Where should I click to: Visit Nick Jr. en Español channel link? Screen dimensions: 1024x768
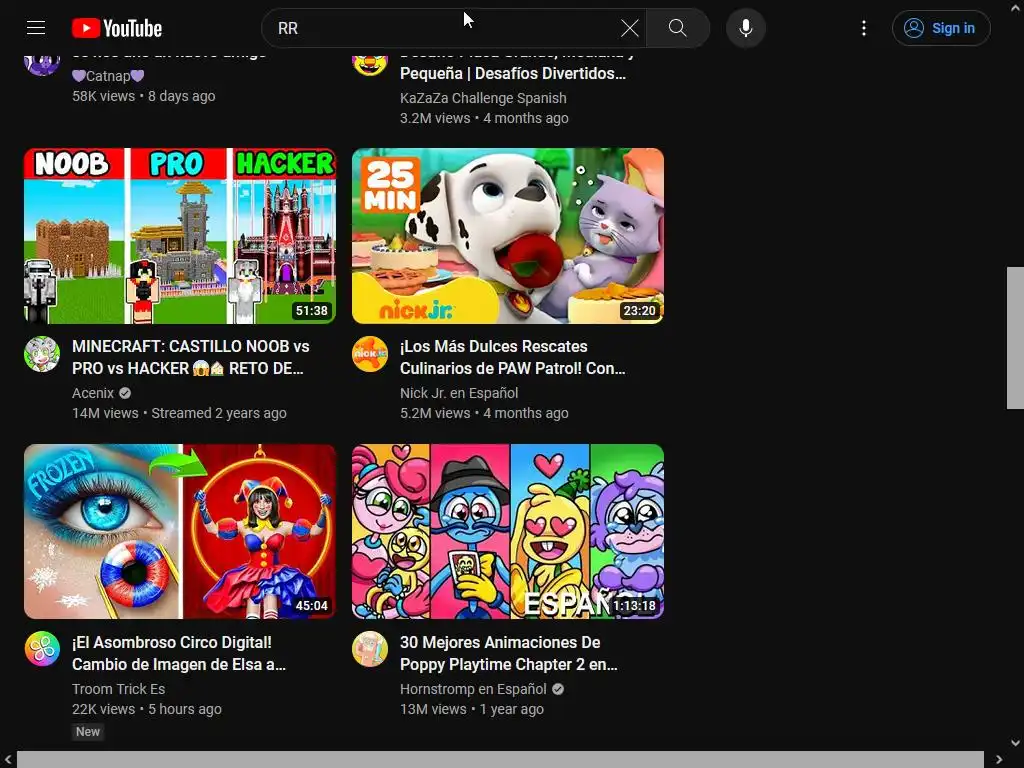click(459, 393)
